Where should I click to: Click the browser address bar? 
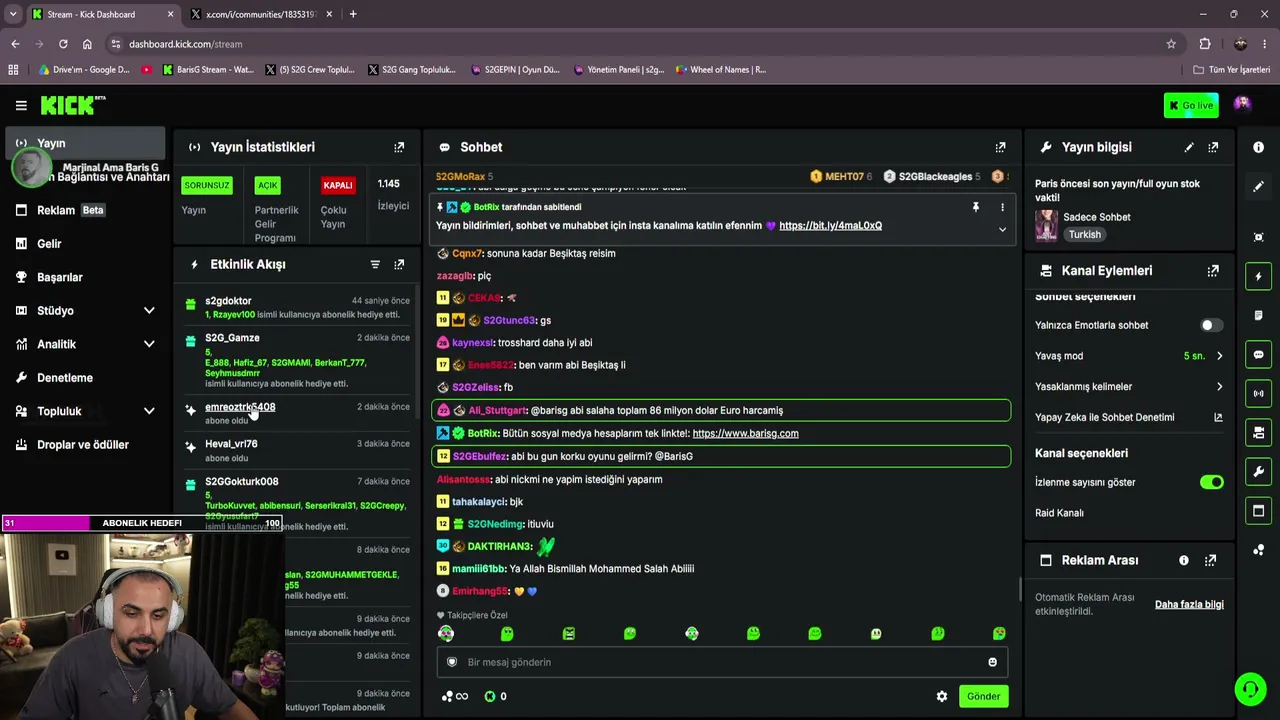[640, 44]
